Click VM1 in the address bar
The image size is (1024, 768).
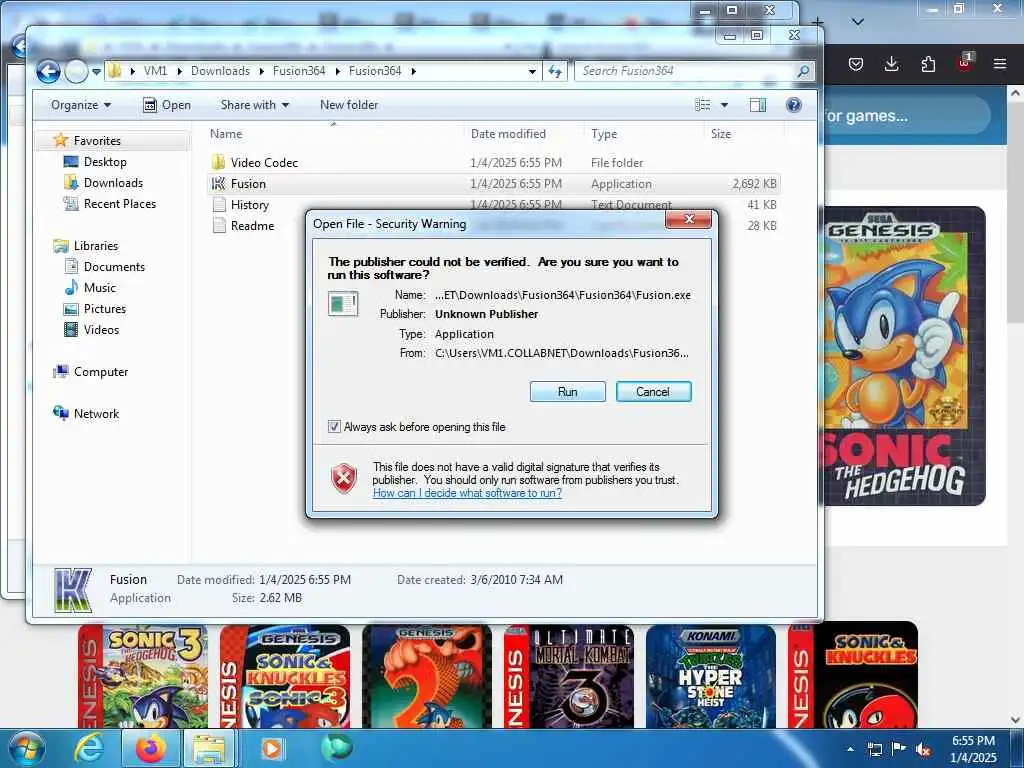click(x=155, y=71)
